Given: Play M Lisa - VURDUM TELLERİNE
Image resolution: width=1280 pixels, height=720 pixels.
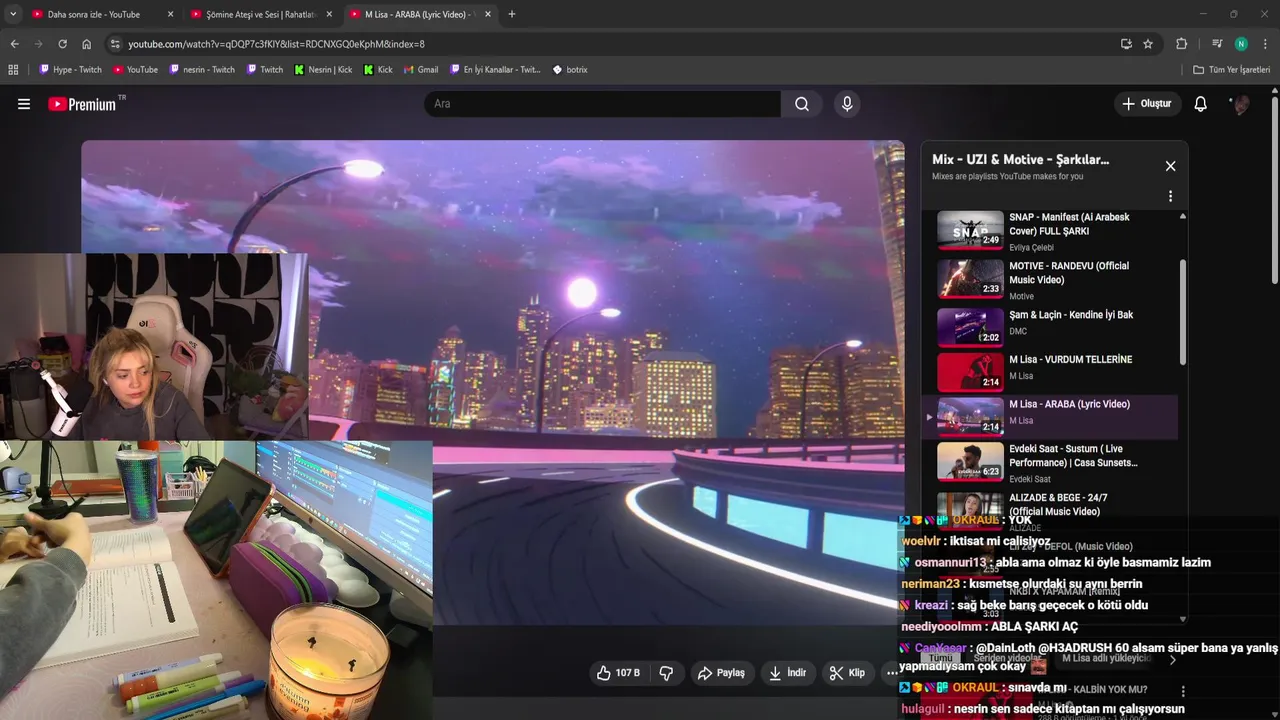Looking at the screenshot, I should [1049, 371].
